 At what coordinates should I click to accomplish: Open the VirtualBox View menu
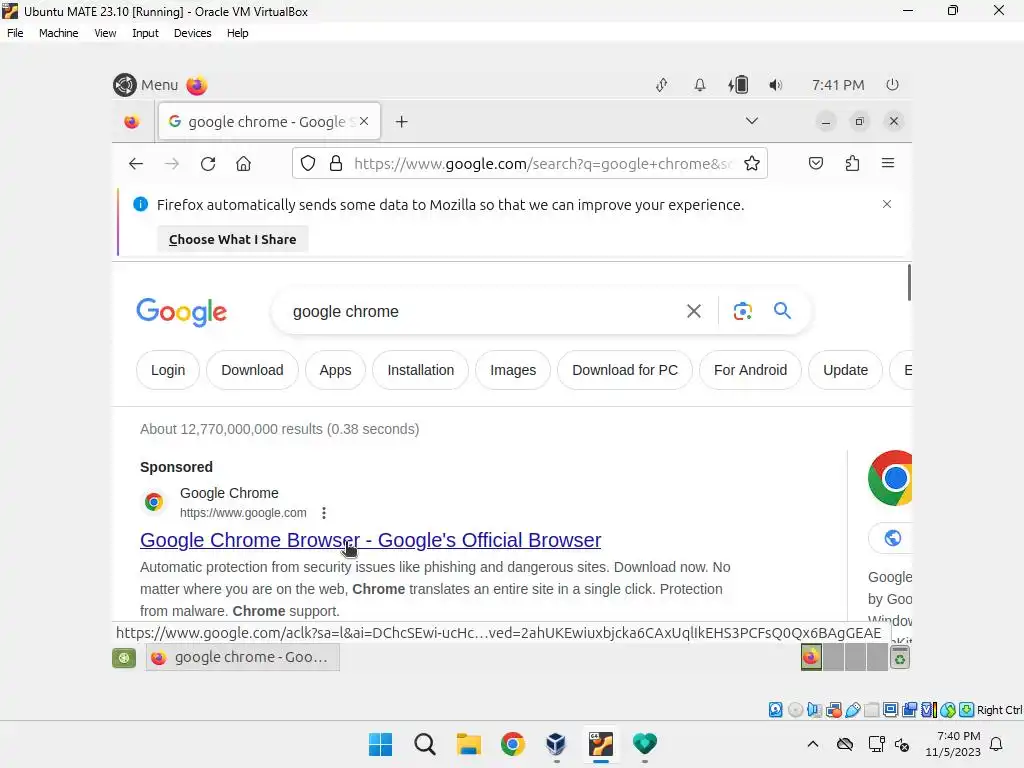(105, 33)
